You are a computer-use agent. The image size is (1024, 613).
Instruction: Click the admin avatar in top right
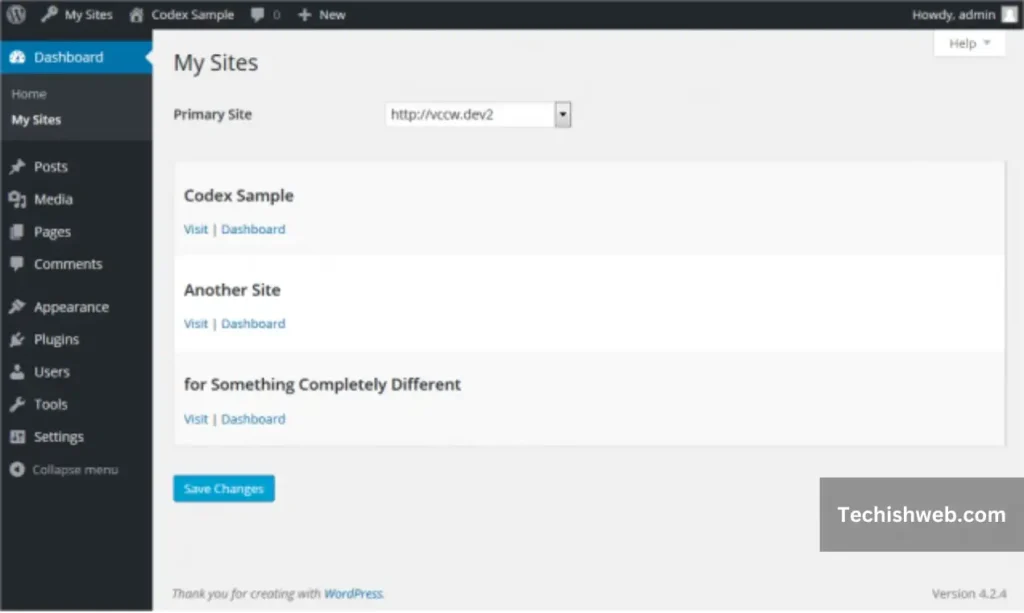1010,14
